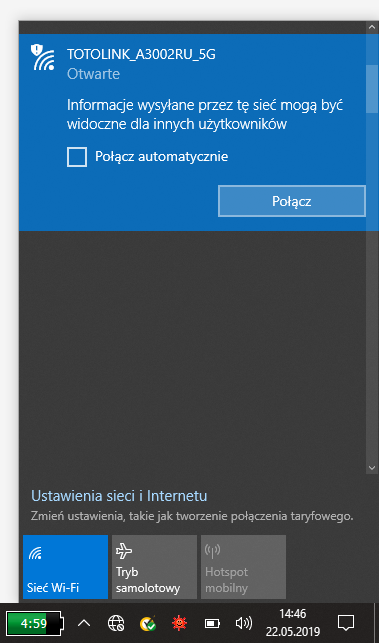Viewport: 379px width, 643px height.
Task: Click the scrollbar up arrow
Action: point(372,27)
